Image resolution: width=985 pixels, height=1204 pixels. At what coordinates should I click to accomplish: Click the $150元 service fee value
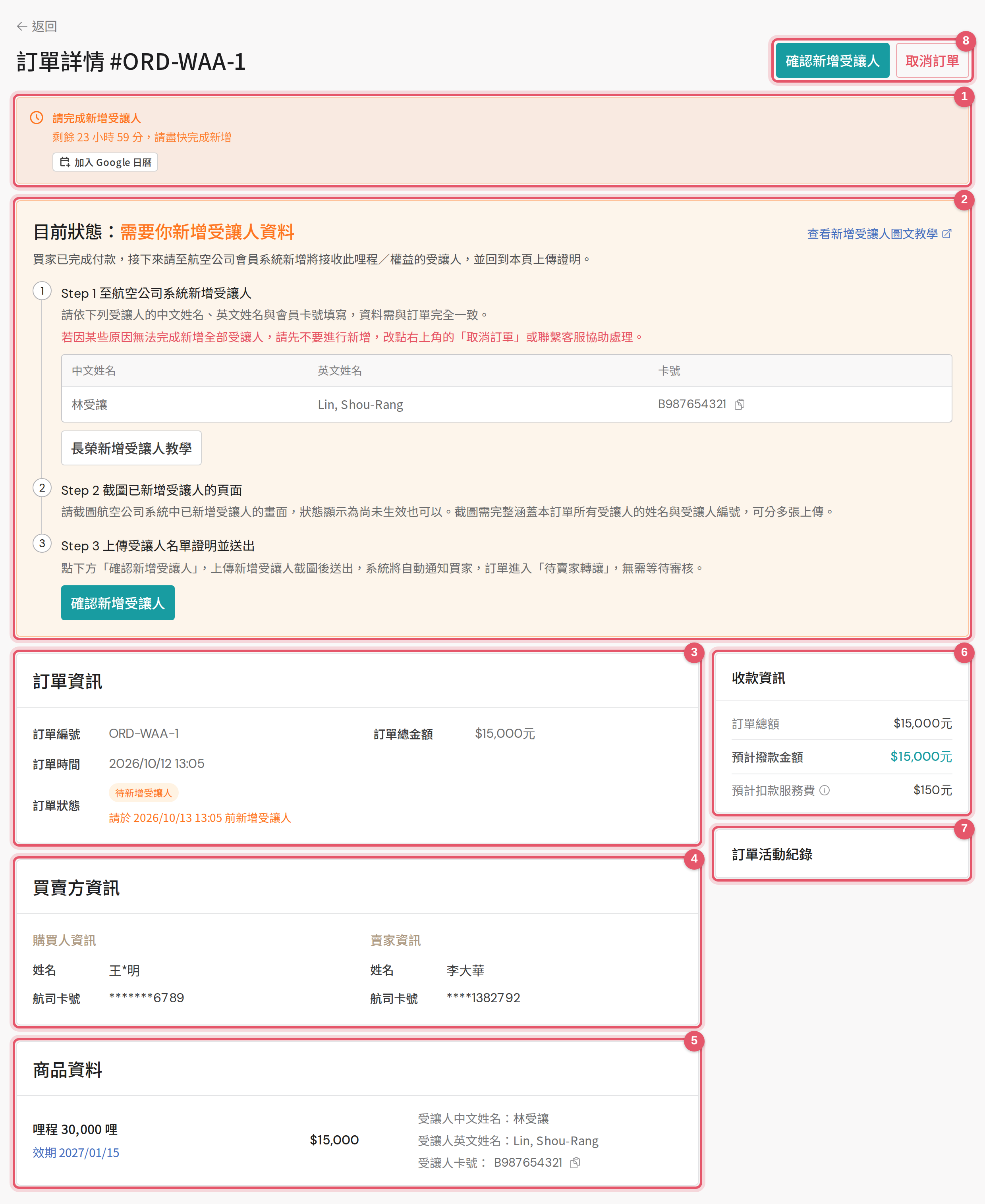pyautogui.click(x=932, y=790)
